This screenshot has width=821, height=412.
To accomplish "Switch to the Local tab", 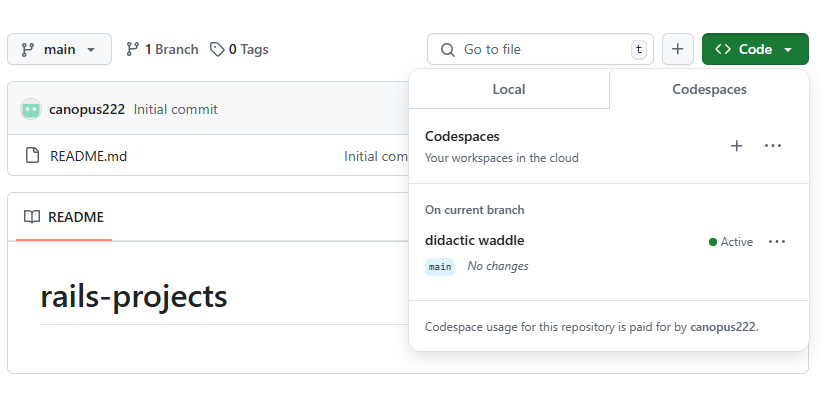I will tap(509, 89).
